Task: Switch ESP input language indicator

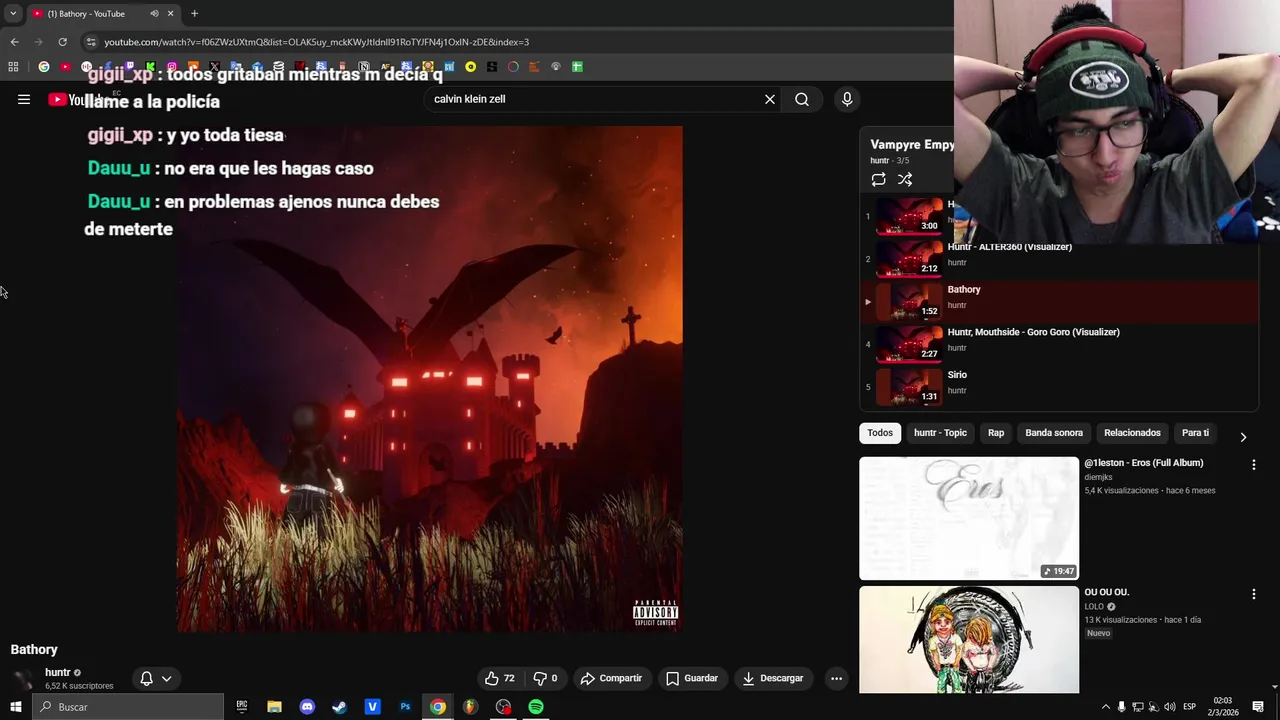Action: coord(1189,707)
